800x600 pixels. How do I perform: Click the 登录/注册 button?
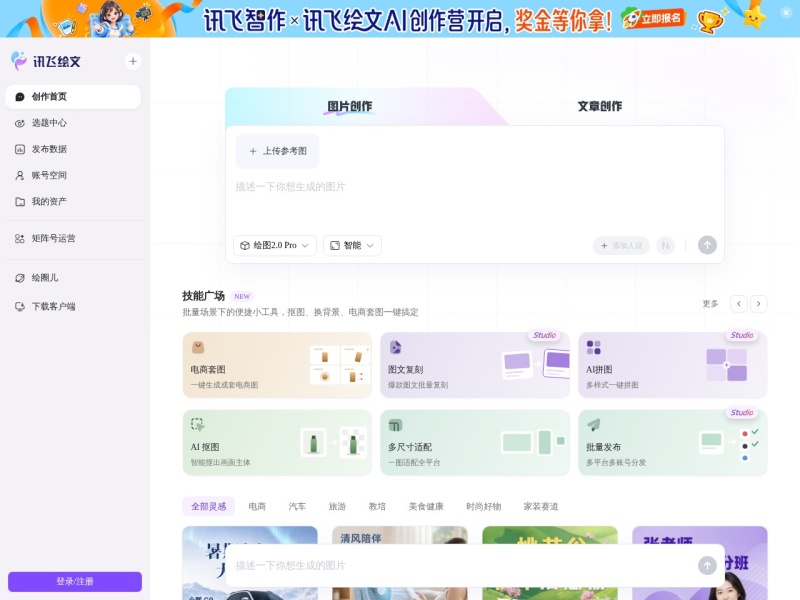coord(75,581)
